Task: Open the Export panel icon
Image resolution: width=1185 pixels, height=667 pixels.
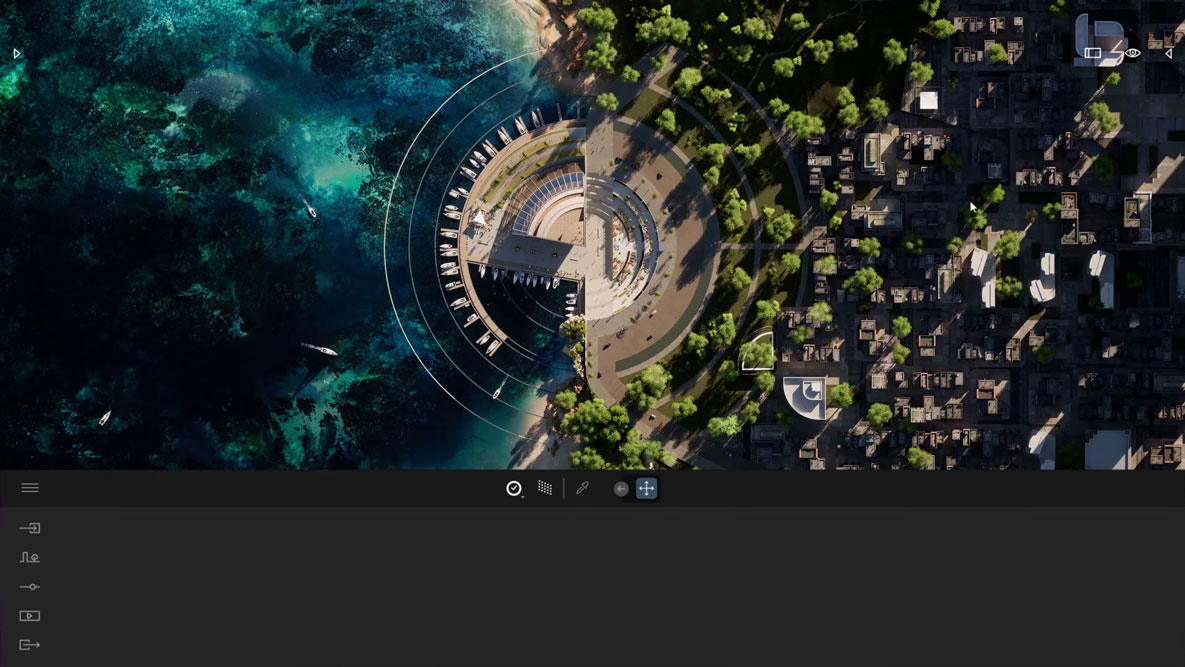Action: tap(30, 645)
